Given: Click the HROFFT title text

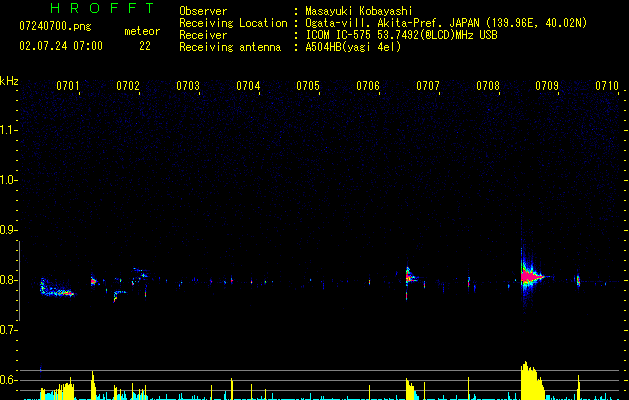Looking at the screenshot, I should pyautogui.click(x=102, y=8).
